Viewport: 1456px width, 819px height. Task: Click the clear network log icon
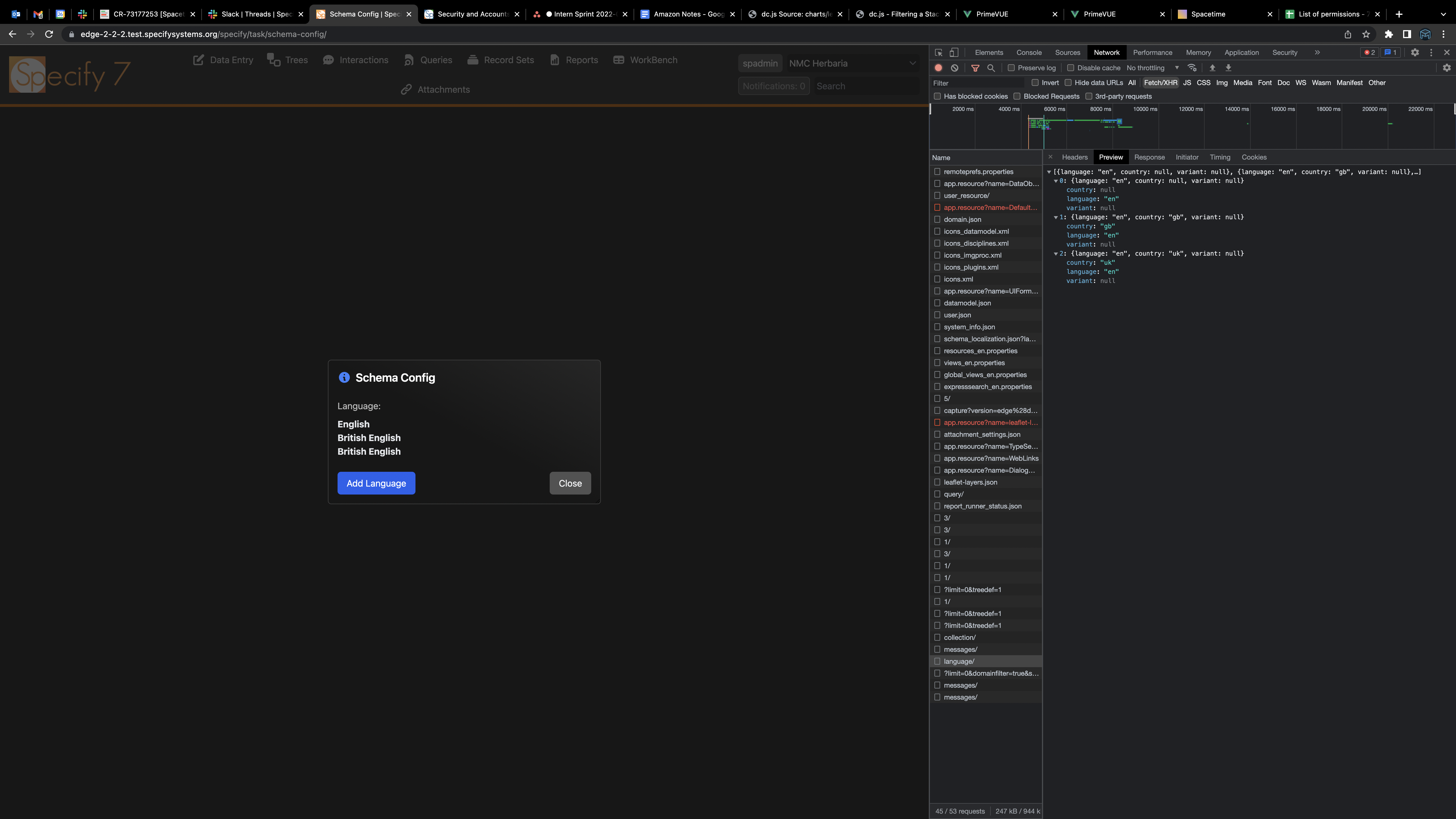[x=955, y=68]
